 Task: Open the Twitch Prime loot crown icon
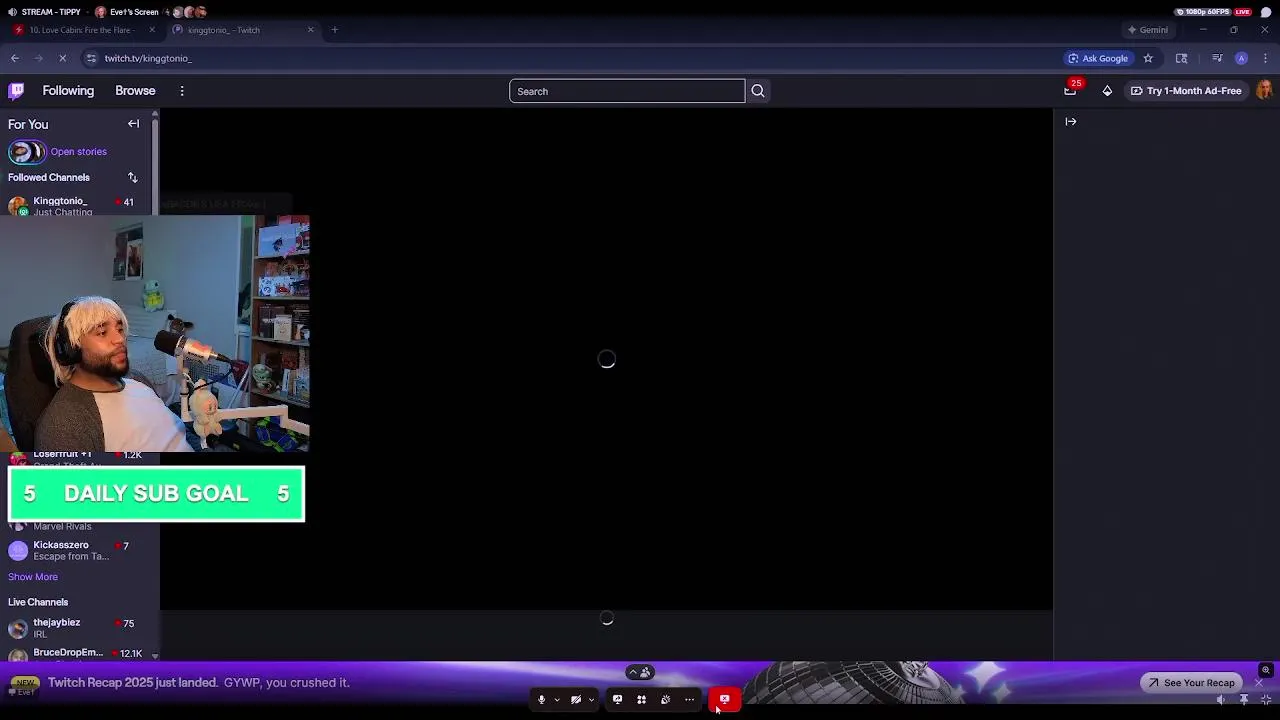[x=1107, y=91]
